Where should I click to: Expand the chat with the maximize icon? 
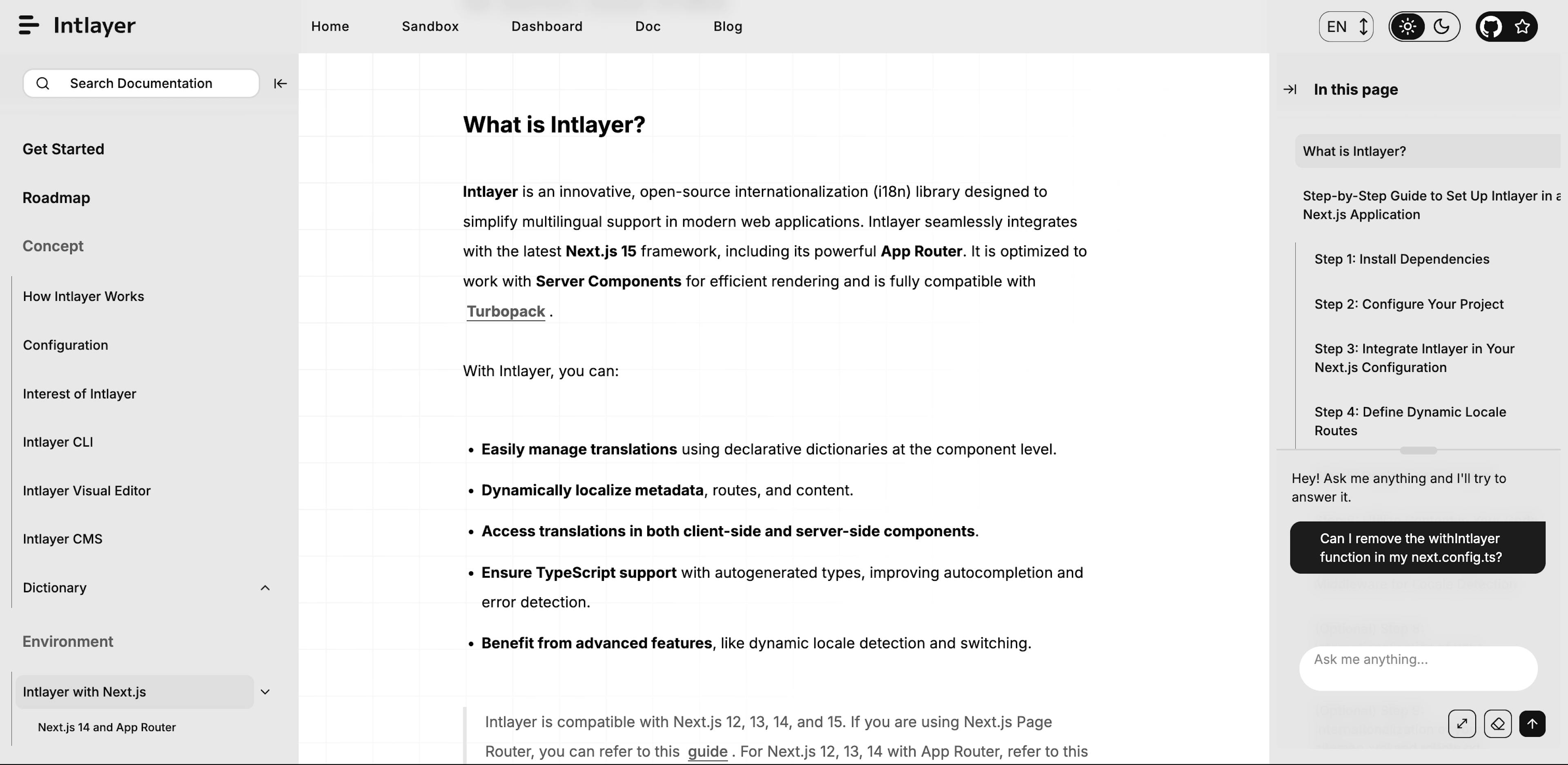pyautogui.click(x=1462, y=724)
